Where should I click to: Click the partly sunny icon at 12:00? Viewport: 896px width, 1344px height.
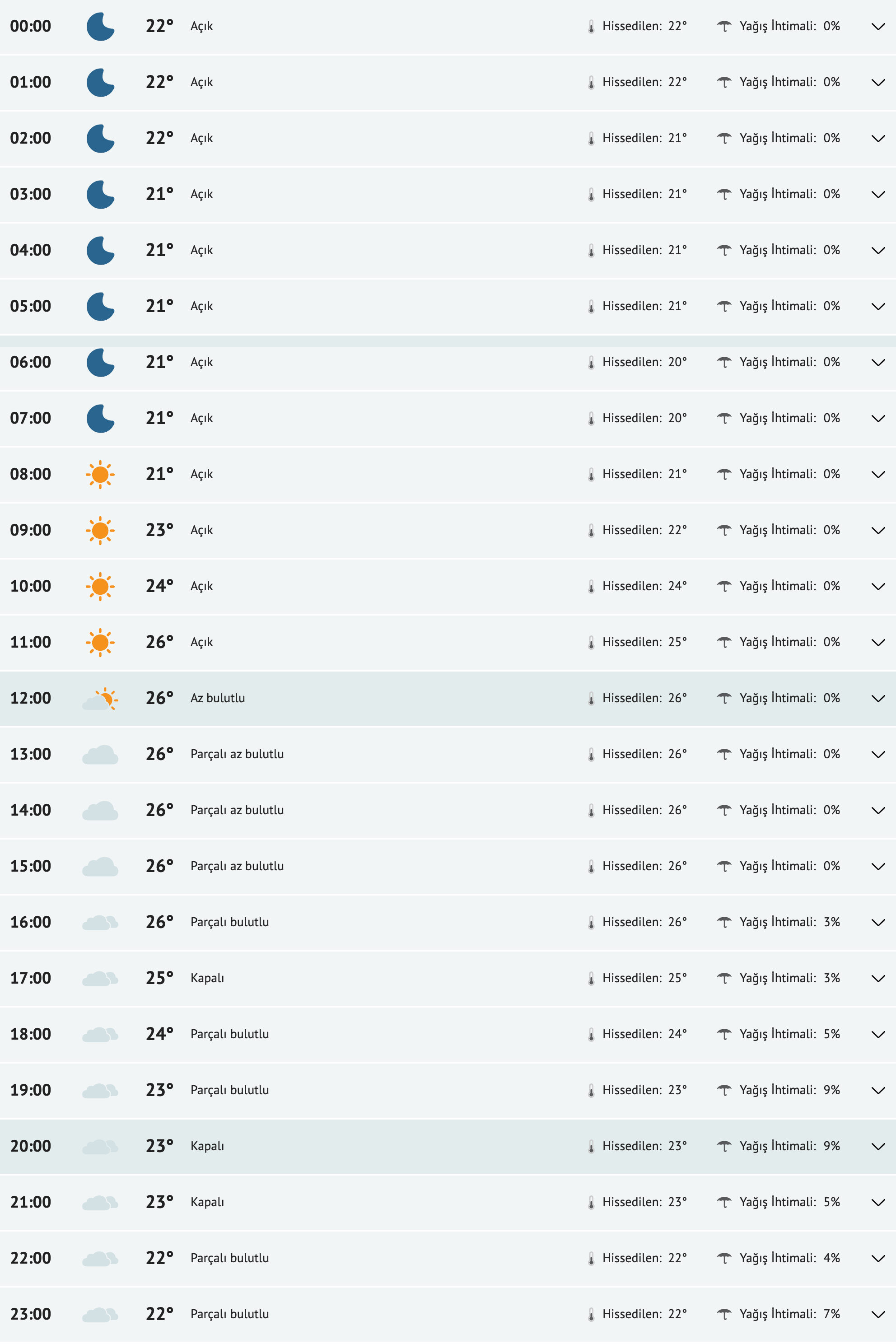(101, 699)
